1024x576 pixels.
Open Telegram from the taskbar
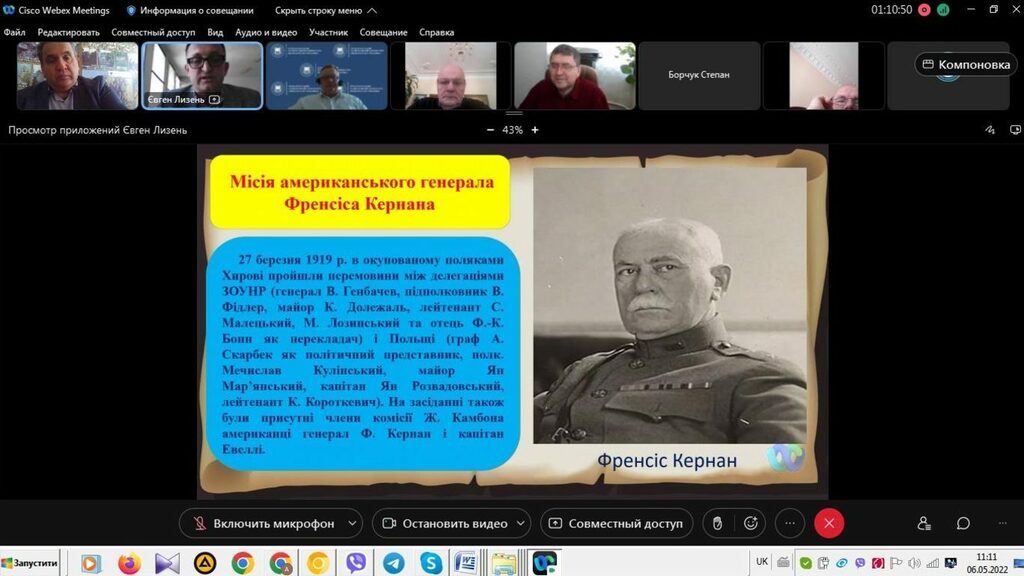[393, 563]
